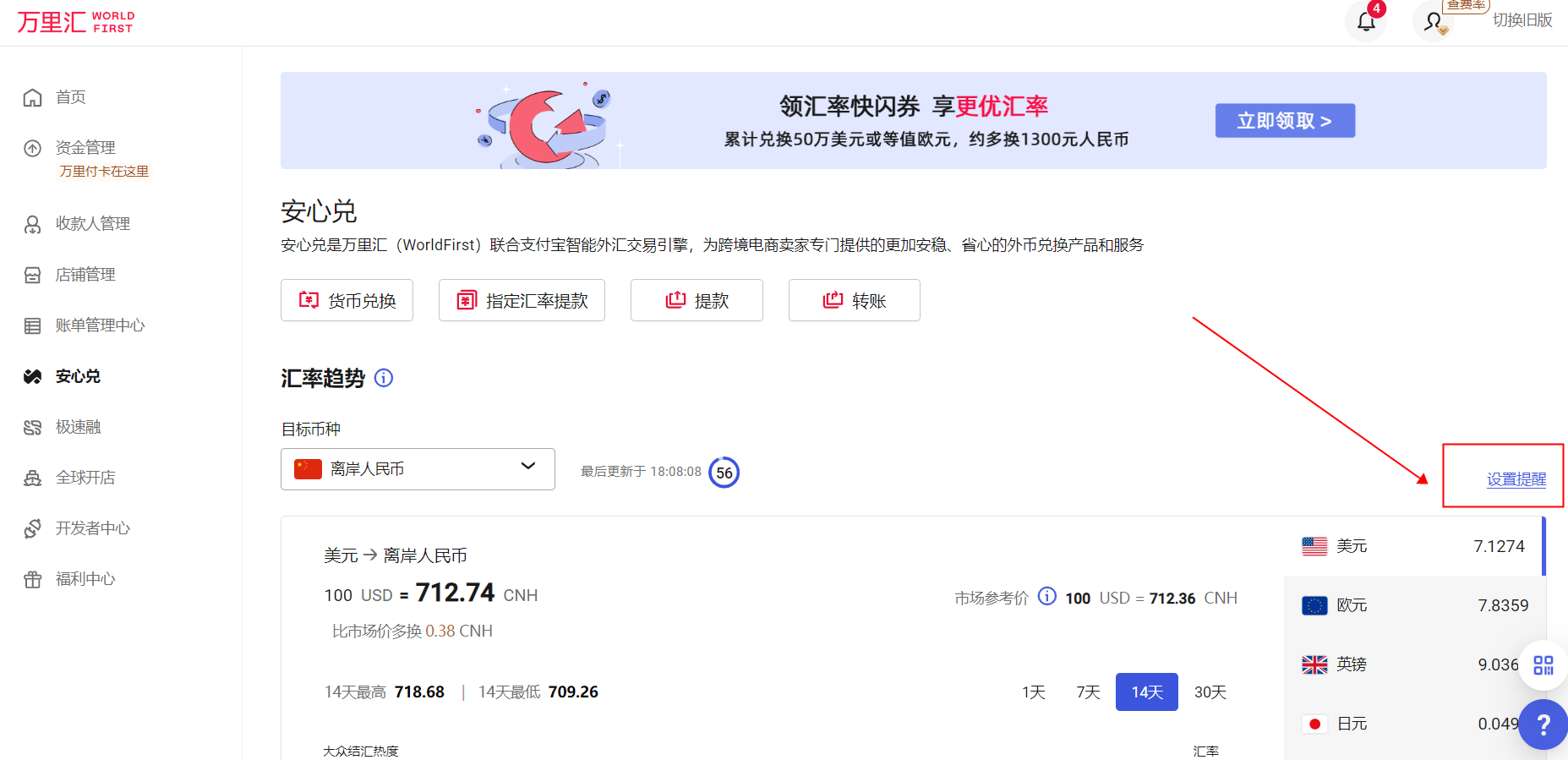Click the 设置提醒 link

tap(1516, 479)
